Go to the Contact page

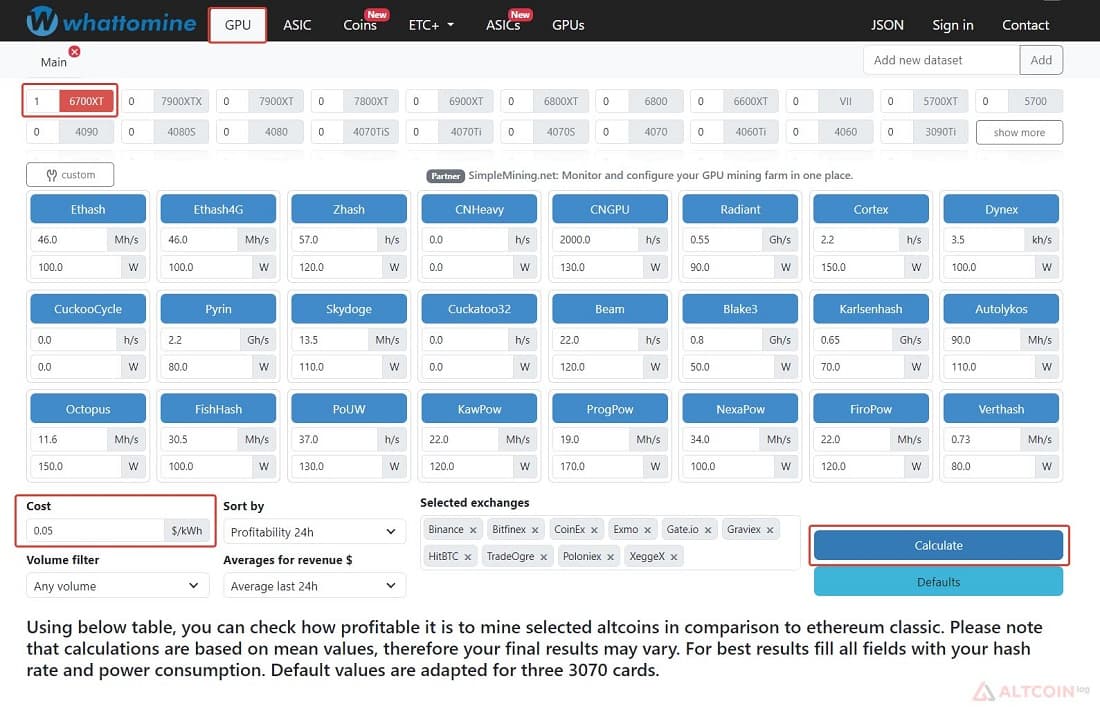pyautogui.click(x=1026, y=25)
